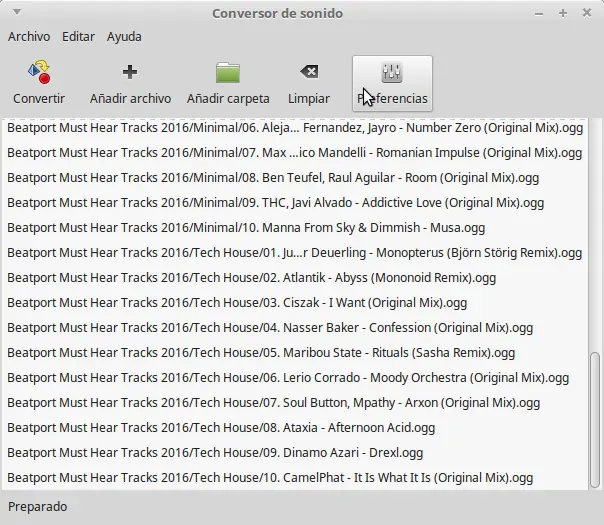The height and width of the screenshot is (525, 604).
Task: Select Nasser Baker - Confession row
Action: [x=295, y=328]
